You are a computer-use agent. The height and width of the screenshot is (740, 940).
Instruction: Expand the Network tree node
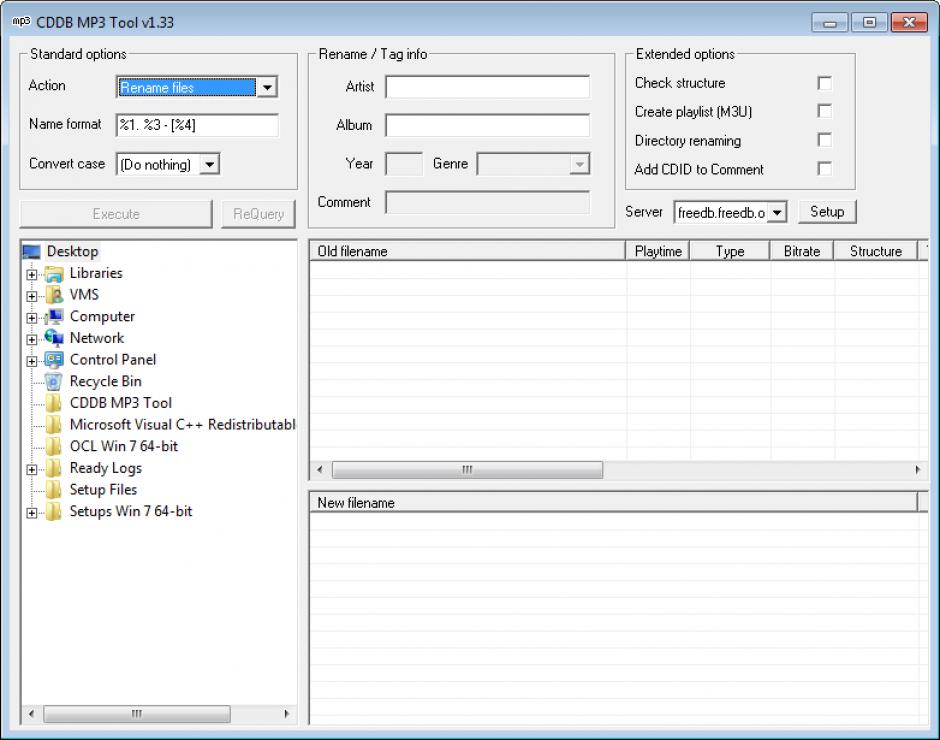point(32,339)
